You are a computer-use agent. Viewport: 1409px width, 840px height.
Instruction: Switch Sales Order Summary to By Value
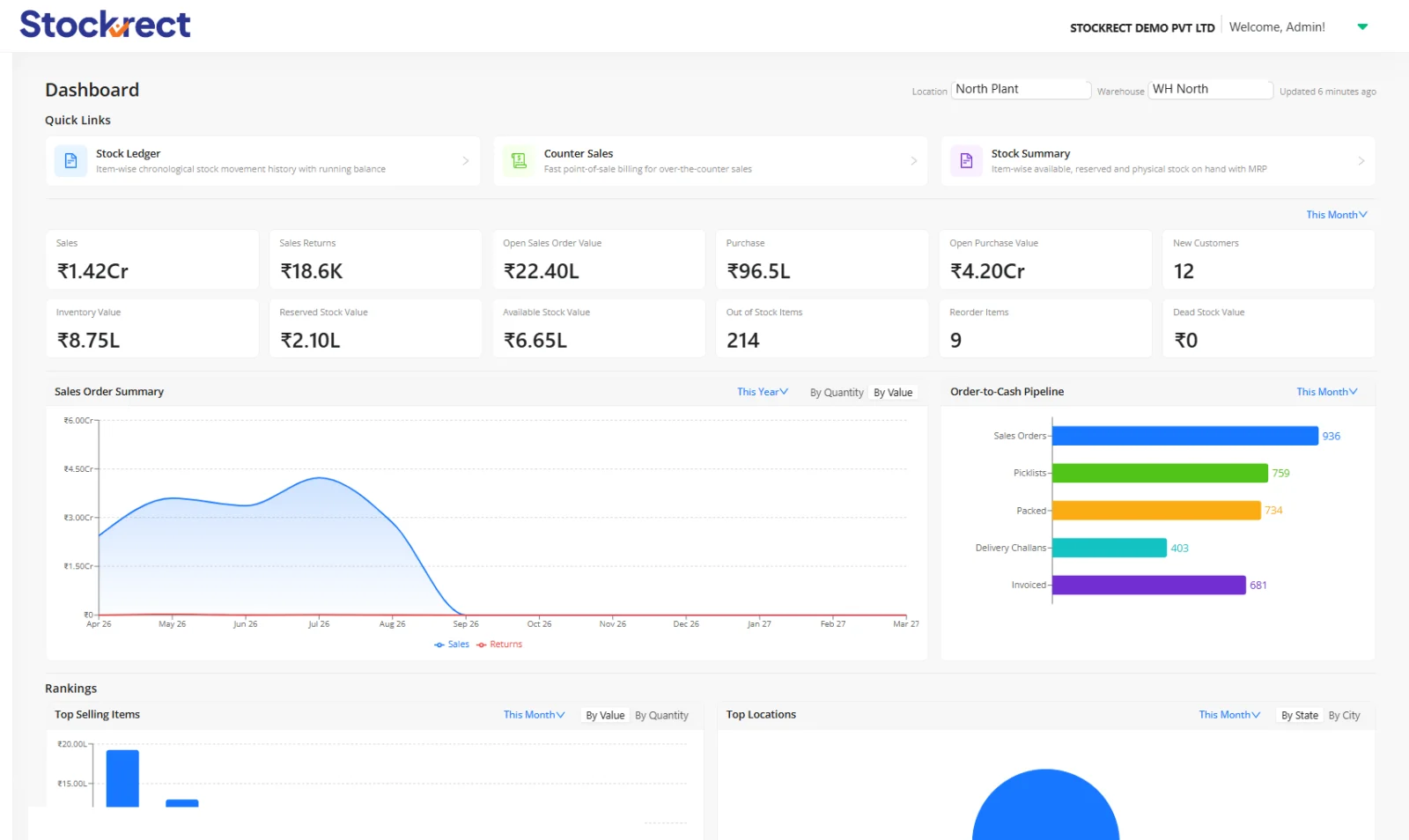click(x=893, y=393)
